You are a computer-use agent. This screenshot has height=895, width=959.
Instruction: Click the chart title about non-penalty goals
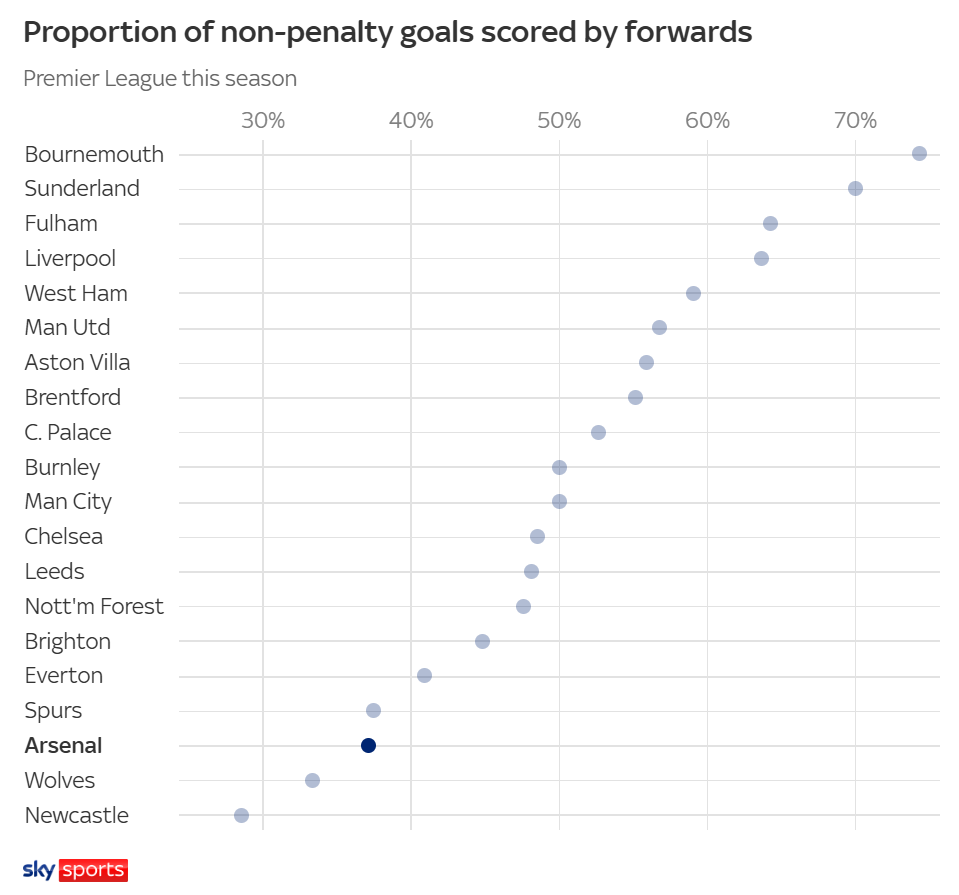point(387,32)
